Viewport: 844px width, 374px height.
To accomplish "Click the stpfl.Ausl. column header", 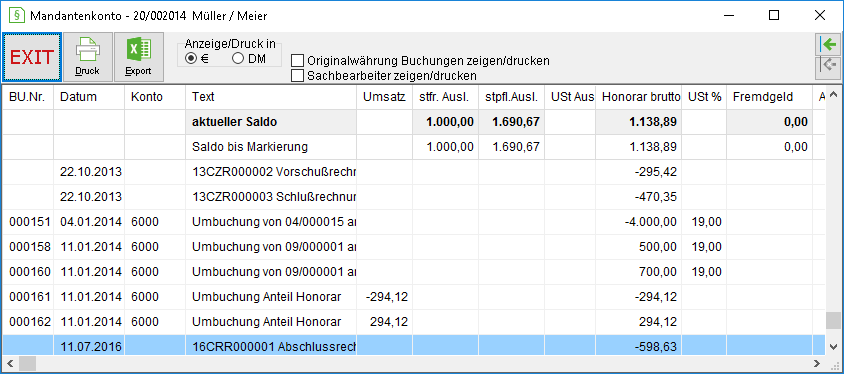I will pos(511,97).
